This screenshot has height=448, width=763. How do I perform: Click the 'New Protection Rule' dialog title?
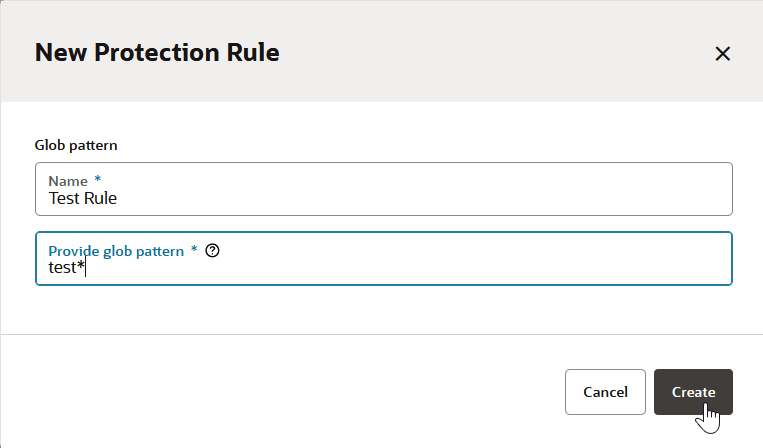(157, 53)
